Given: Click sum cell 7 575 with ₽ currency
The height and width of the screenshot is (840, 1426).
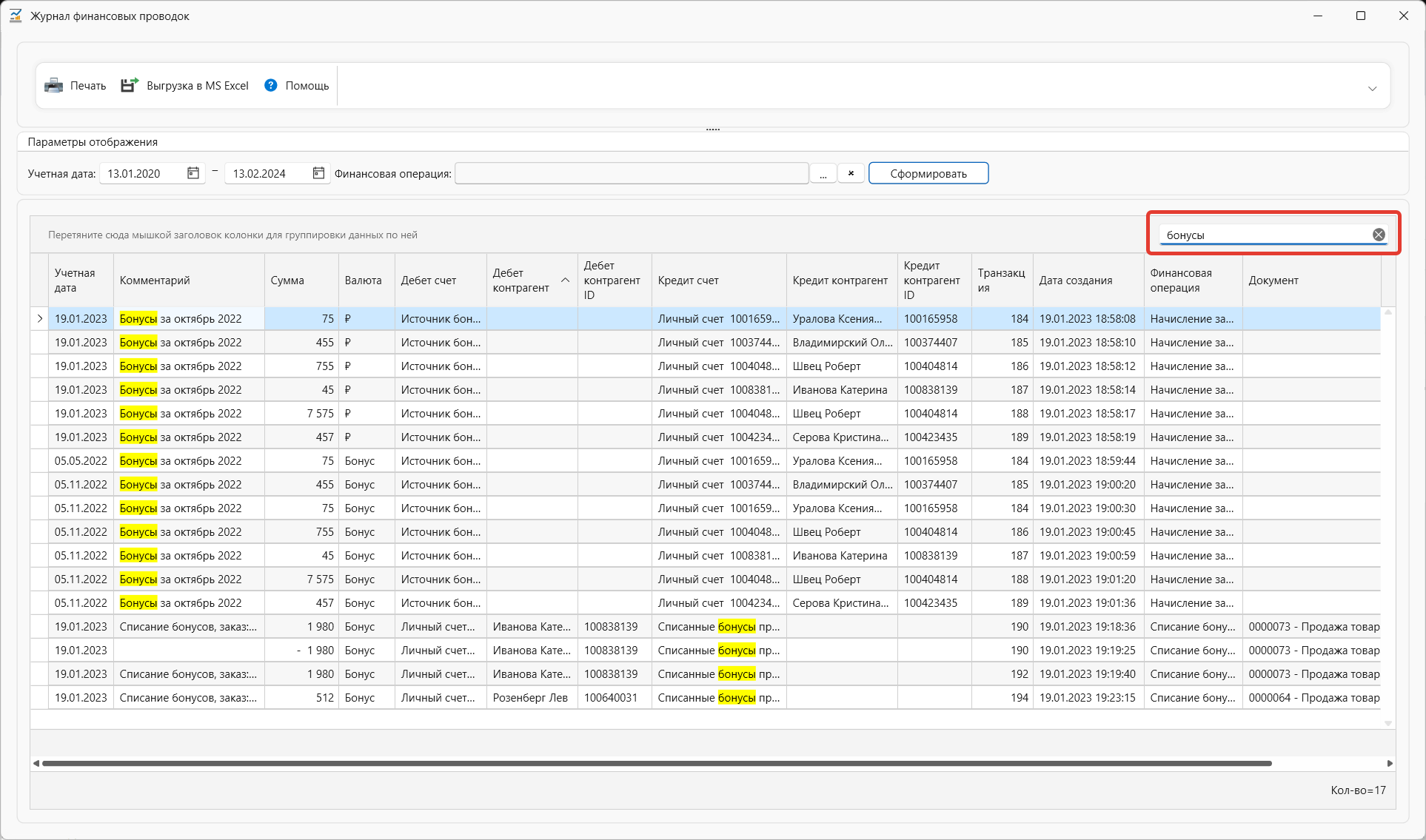Looking at the screenshot, I should pos(301,414).
